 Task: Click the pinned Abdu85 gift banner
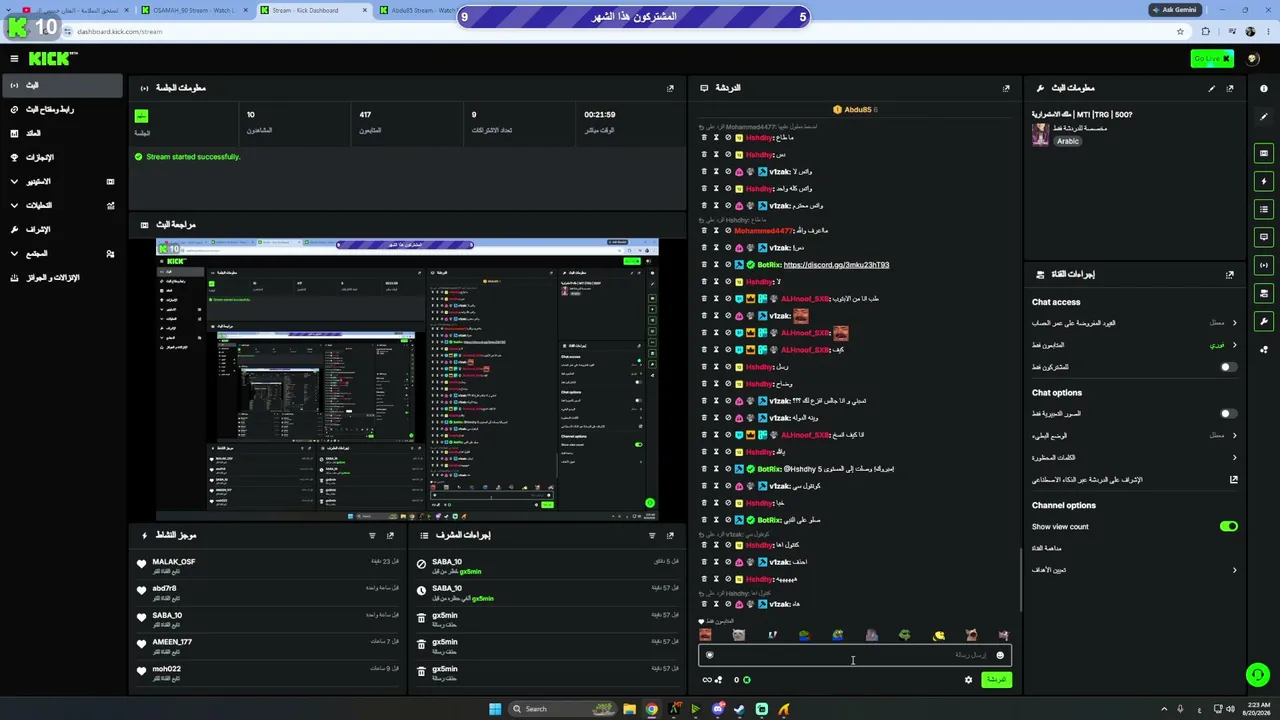tap(855, 110)
